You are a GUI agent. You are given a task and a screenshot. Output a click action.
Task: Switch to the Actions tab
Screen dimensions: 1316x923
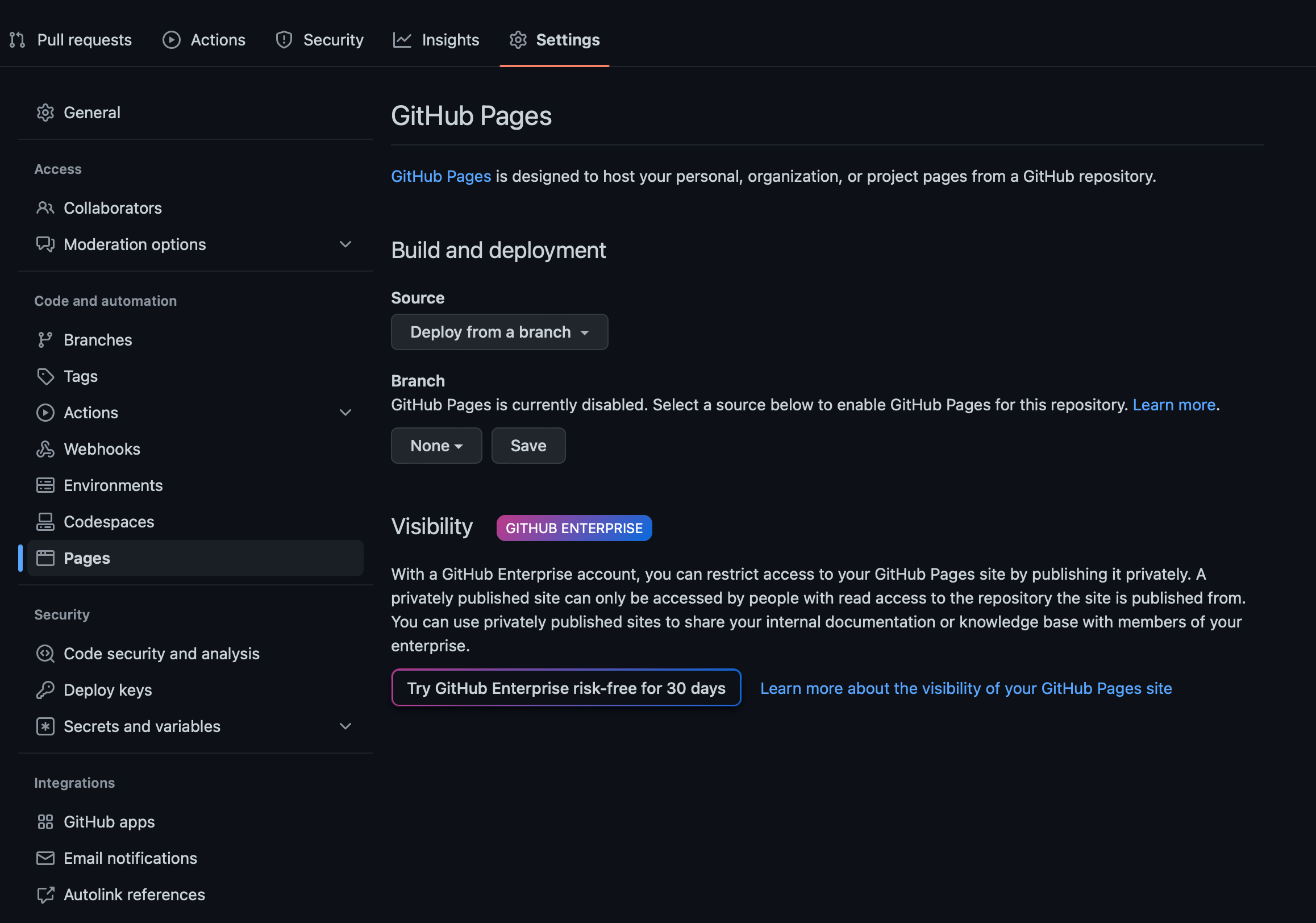204,40
